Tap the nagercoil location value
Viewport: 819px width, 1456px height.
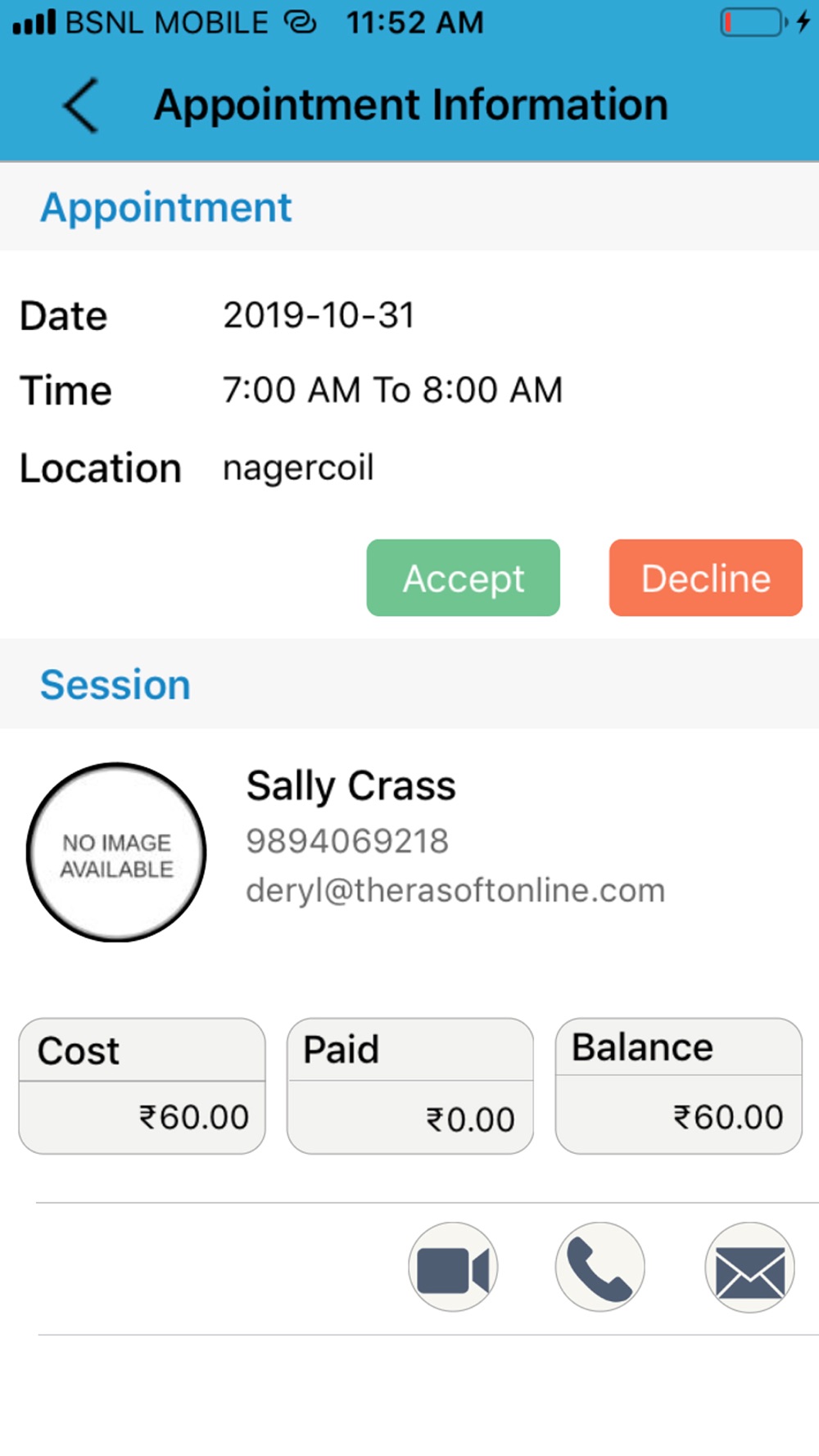coord(298,468)
